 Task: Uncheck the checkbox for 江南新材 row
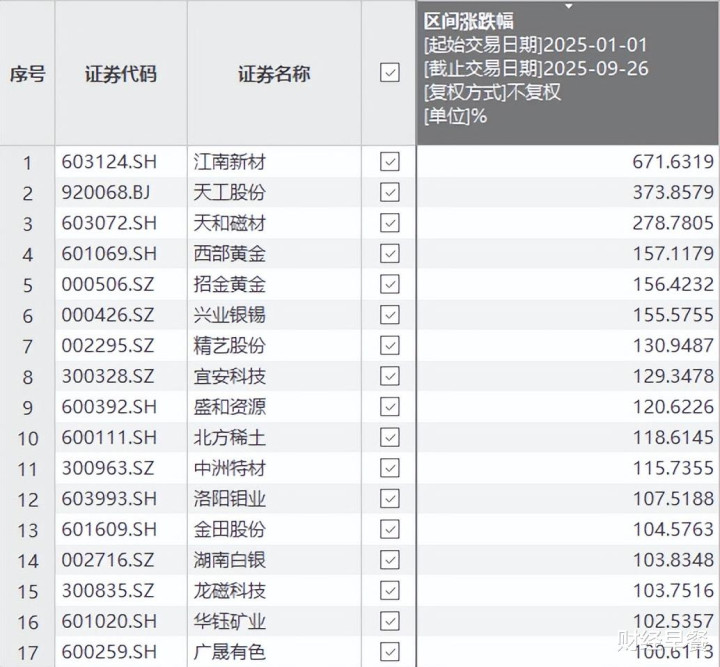pyautogui.click(x=390, y=162)
